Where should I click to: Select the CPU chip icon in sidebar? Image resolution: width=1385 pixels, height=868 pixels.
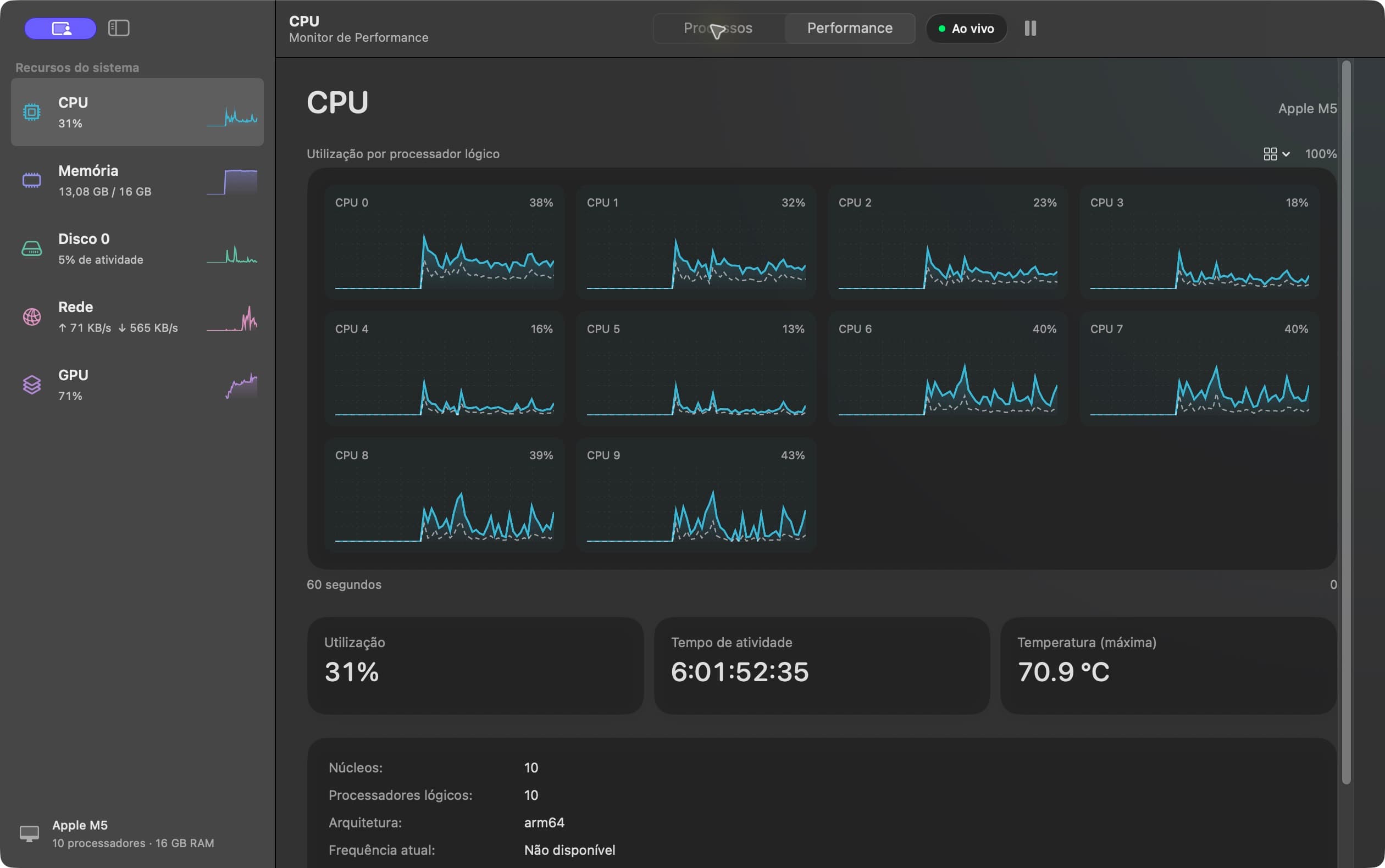[31, 112]
